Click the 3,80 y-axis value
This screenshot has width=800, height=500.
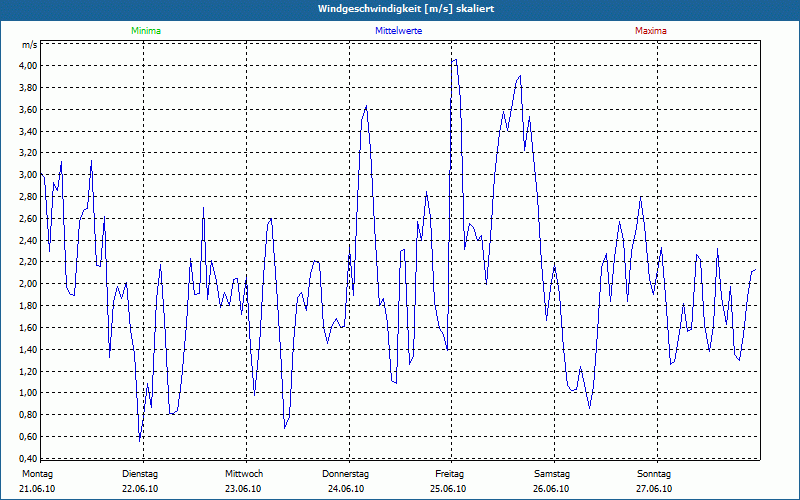pos(29,87)
